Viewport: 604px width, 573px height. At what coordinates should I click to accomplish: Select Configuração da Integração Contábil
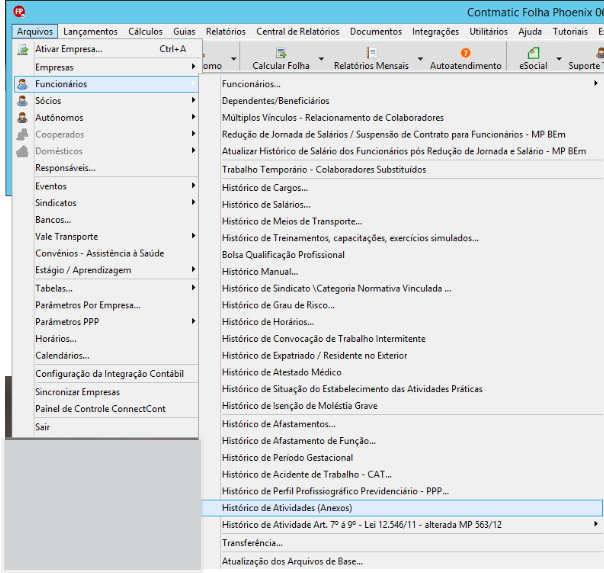coord(106,374)
